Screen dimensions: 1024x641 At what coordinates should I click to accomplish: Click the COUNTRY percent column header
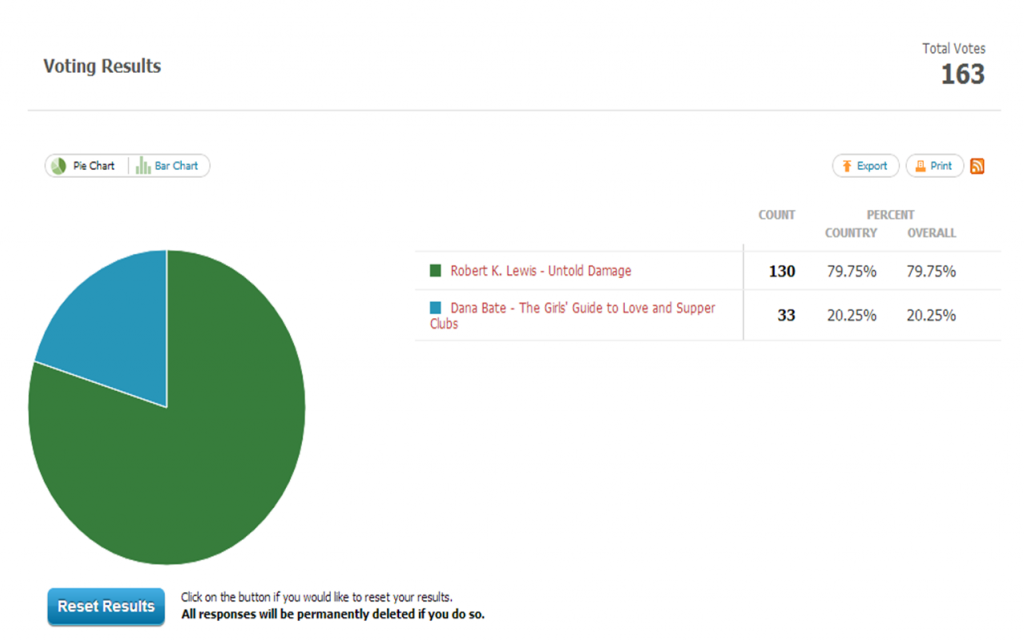(x=851, y=233)
